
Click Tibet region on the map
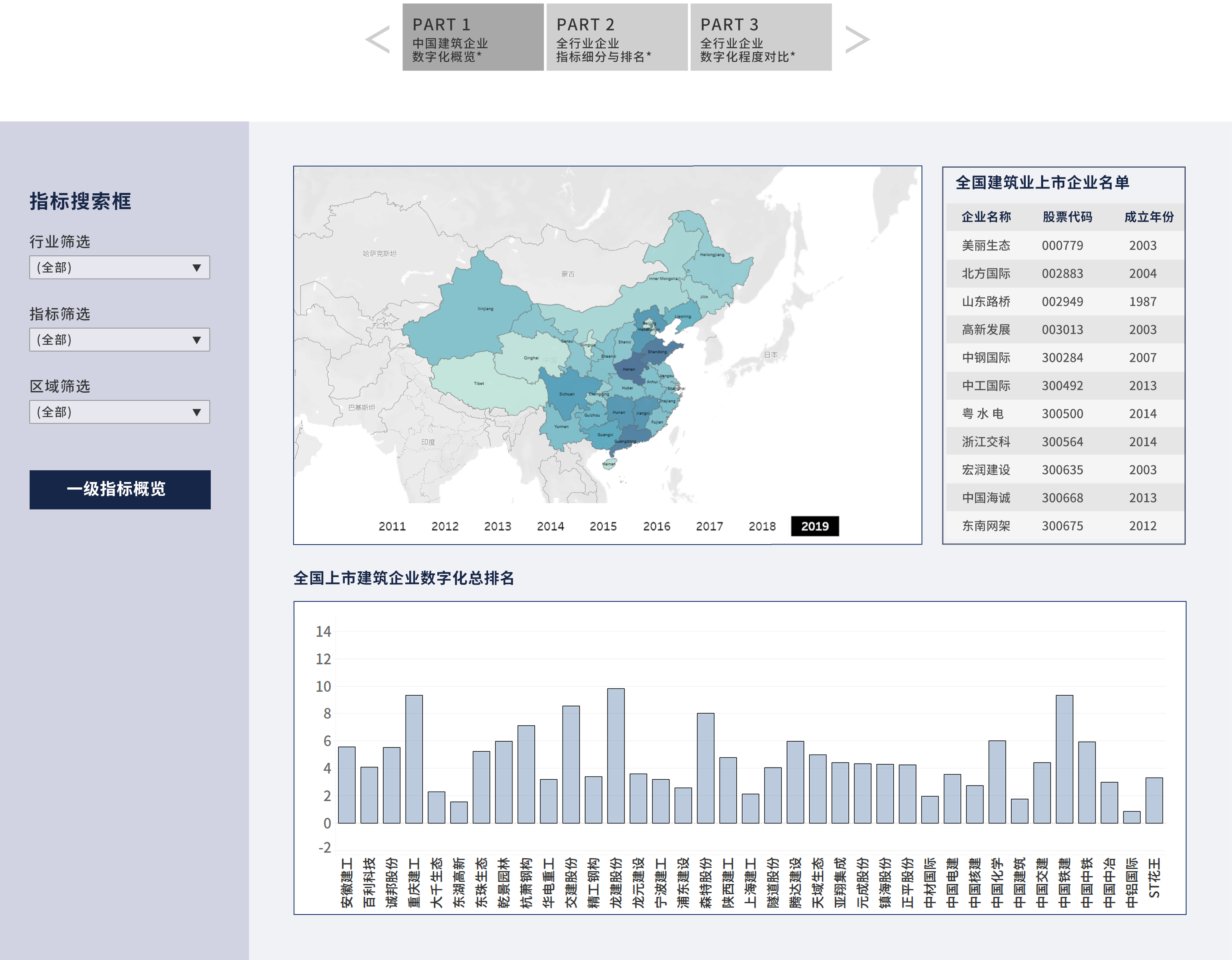click(x=480, y=383)
